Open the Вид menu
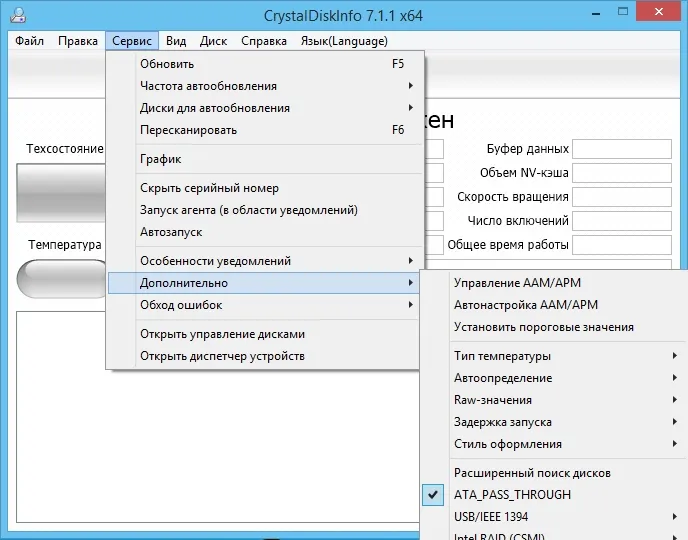Image resolution: width=688 pixels, height=540 pixels. click(176, 41)
